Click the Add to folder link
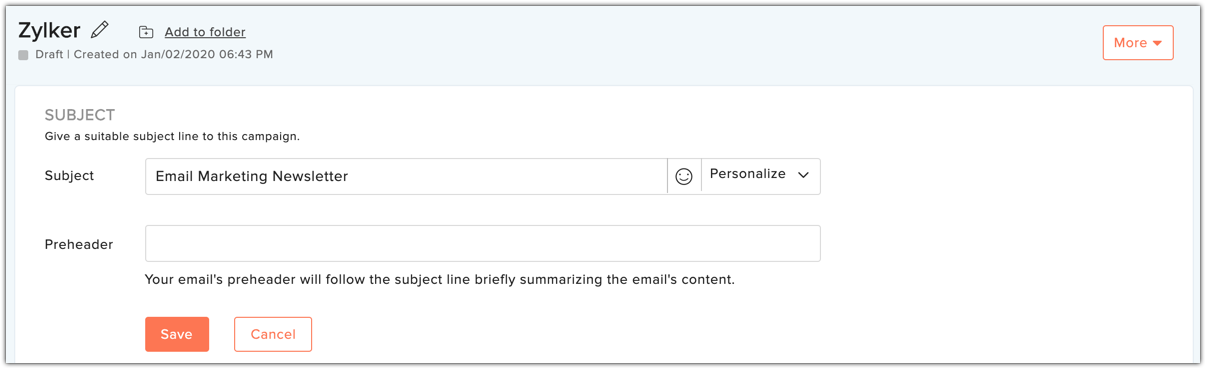This screenshot has width=1206, height=369. 205,32
